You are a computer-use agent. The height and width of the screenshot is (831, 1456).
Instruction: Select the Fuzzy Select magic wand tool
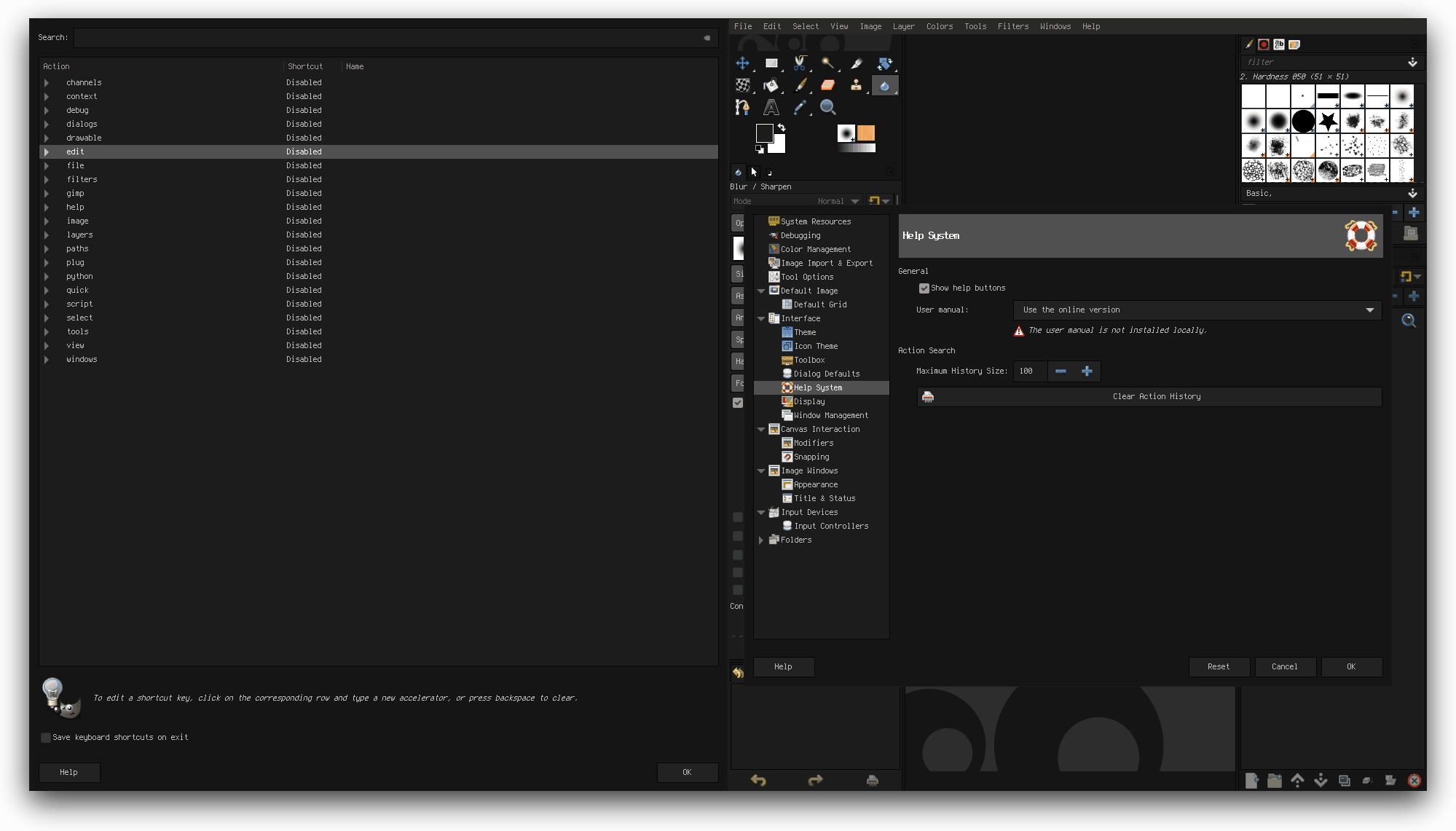pos(828,63)
